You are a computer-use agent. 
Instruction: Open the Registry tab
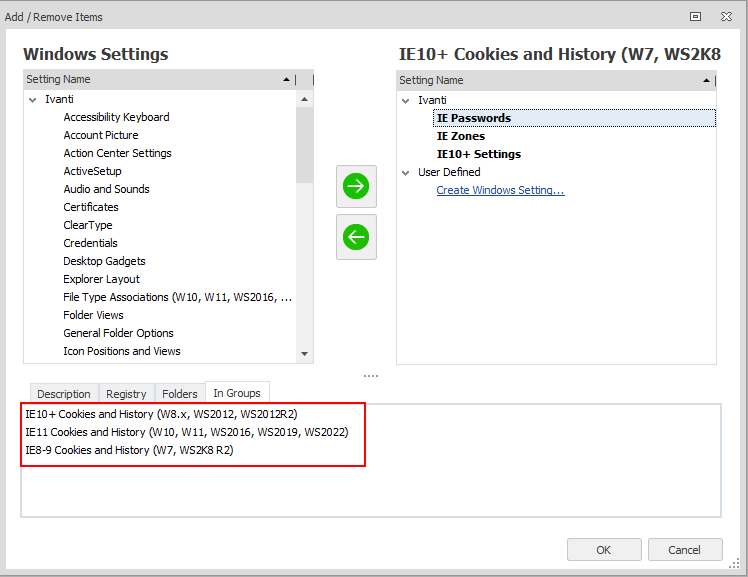[126, 394]
